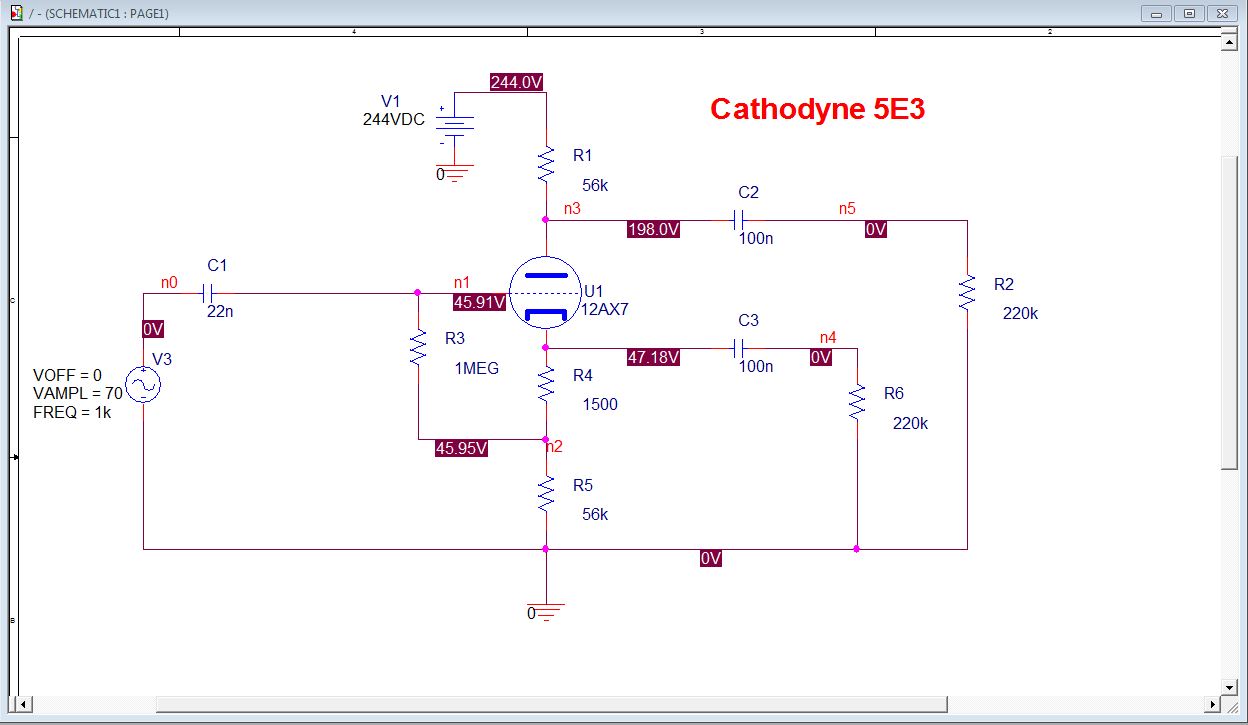The width and height of the screenshot is (1248, 725).
Task: Click the 198.0V bias voltage marker
Action: pyautogui.click(x=654, y=230)
